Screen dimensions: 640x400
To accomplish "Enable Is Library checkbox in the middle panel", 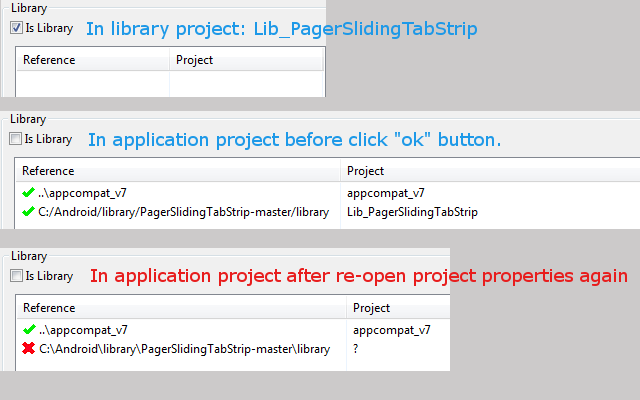I will 15,139.
